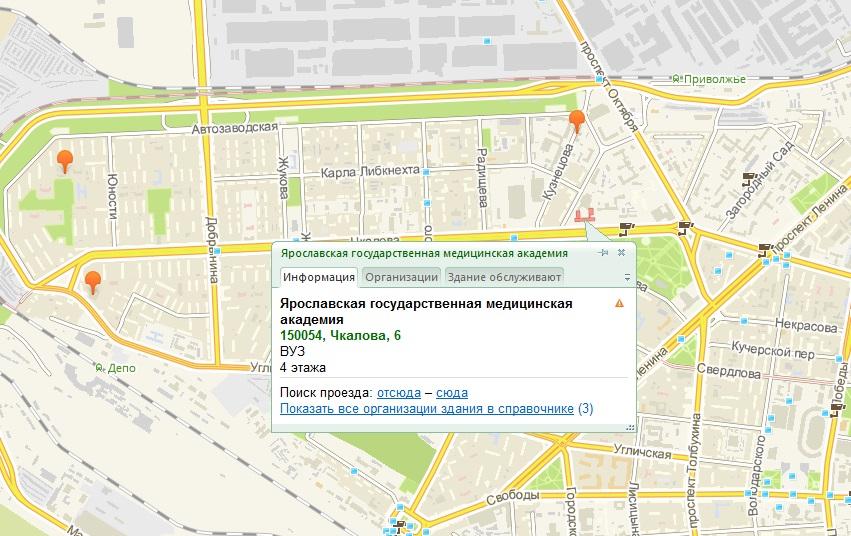The height and width of the screenshot is (536, 851).
Task: Click the проспект Октября label
Action: pyautogui.click(x=608, y=85)
